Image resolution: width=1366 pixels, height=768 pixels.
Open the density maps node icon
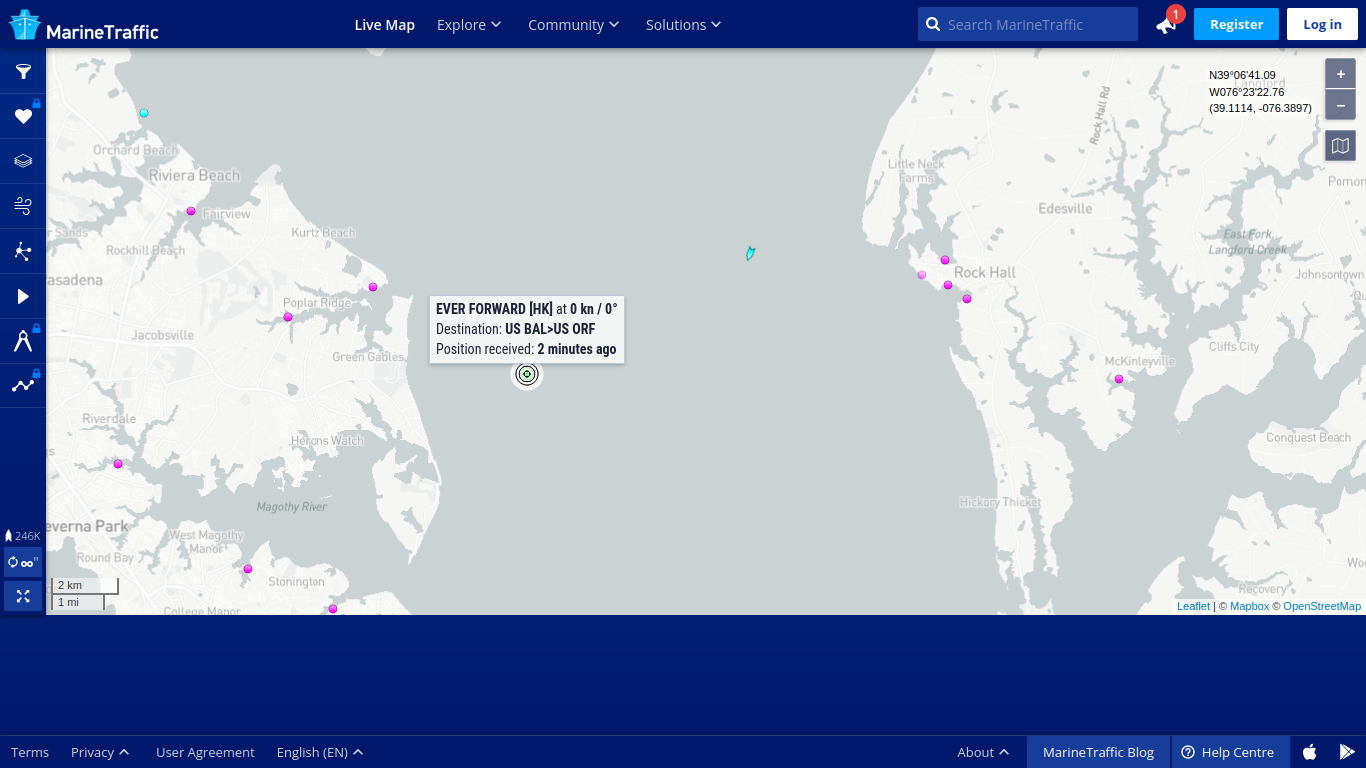pyautogui.click(x=23, y=251)
